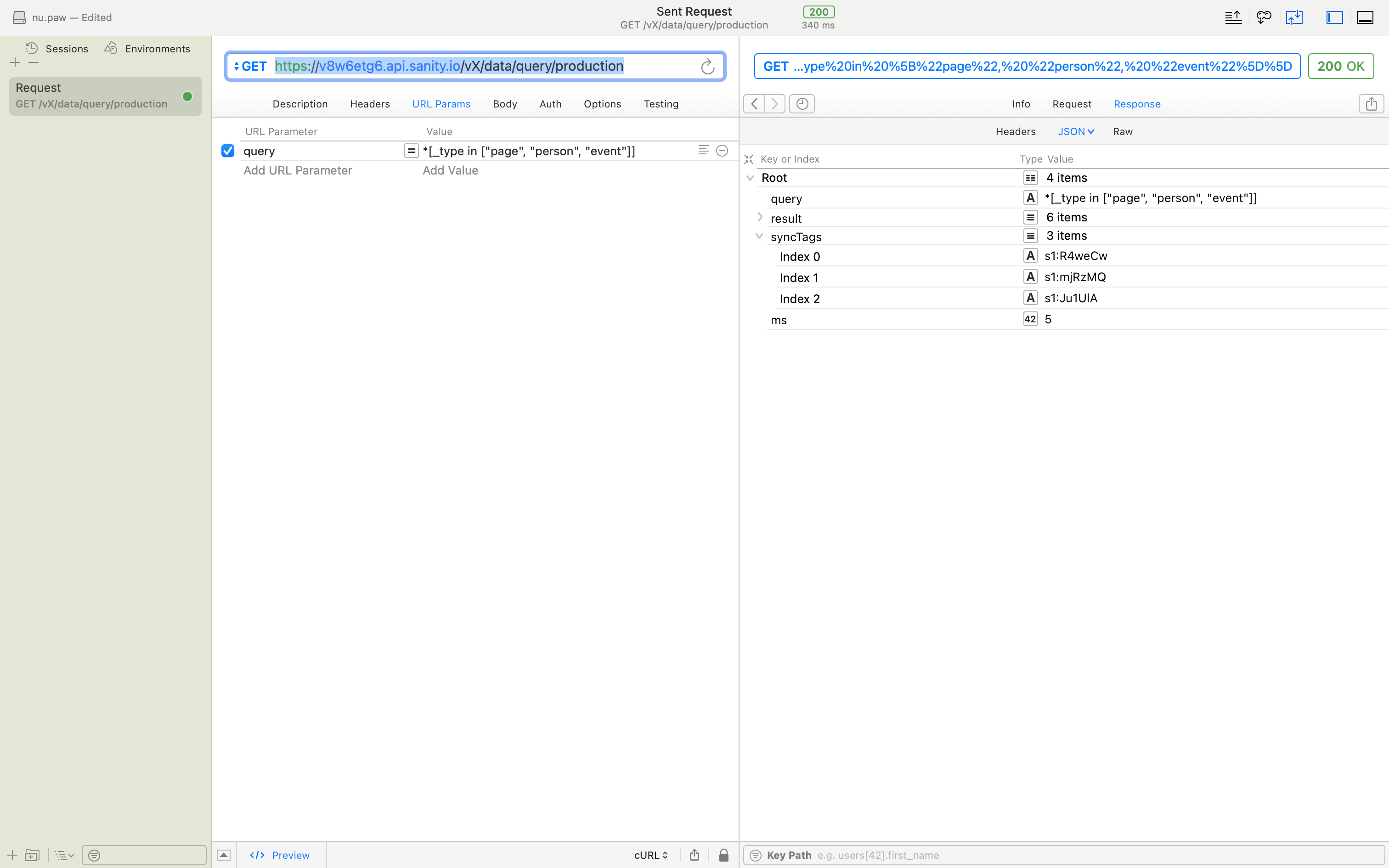The width and height of the screenshot is (1389, 868).
Task: Open the GET method selector dropdown
Action: 250,67
